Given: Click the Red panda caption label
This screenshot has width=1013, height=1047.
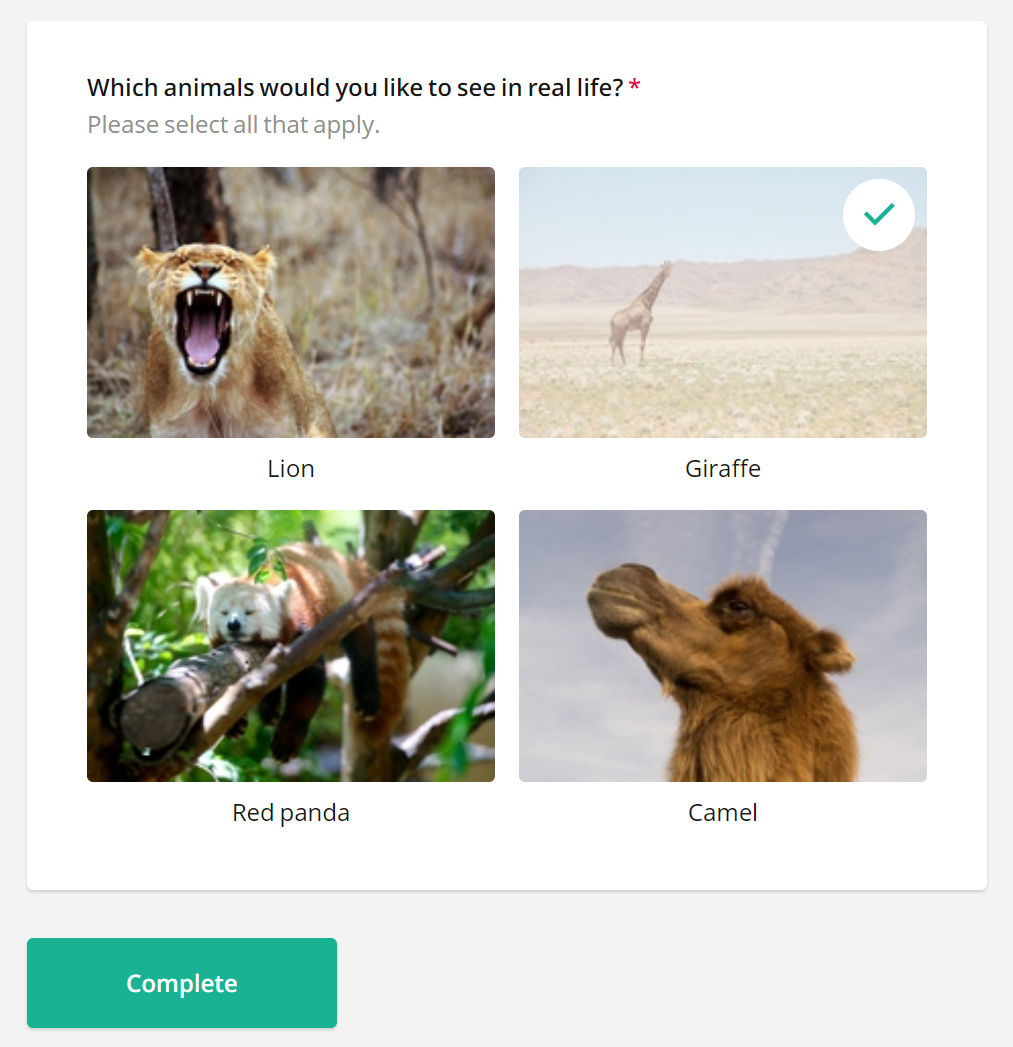Looking at the screenshot, I should 290,812.
